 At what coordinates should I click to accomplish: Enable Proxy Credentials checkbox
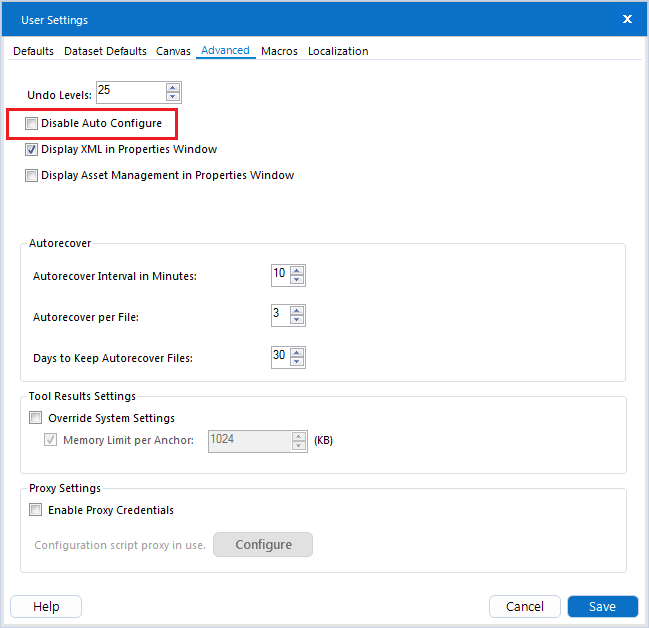click(x=36, y=510)
